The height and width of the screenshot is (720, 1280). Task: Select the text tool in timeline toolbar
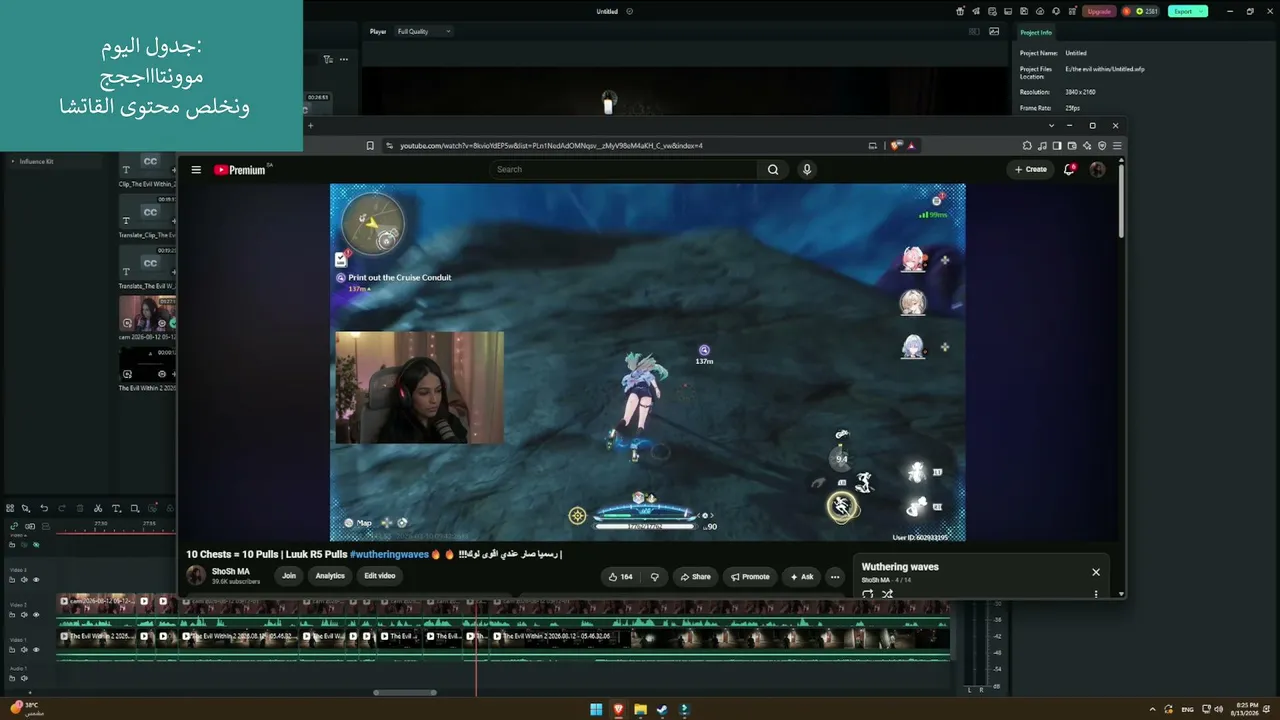116,508
